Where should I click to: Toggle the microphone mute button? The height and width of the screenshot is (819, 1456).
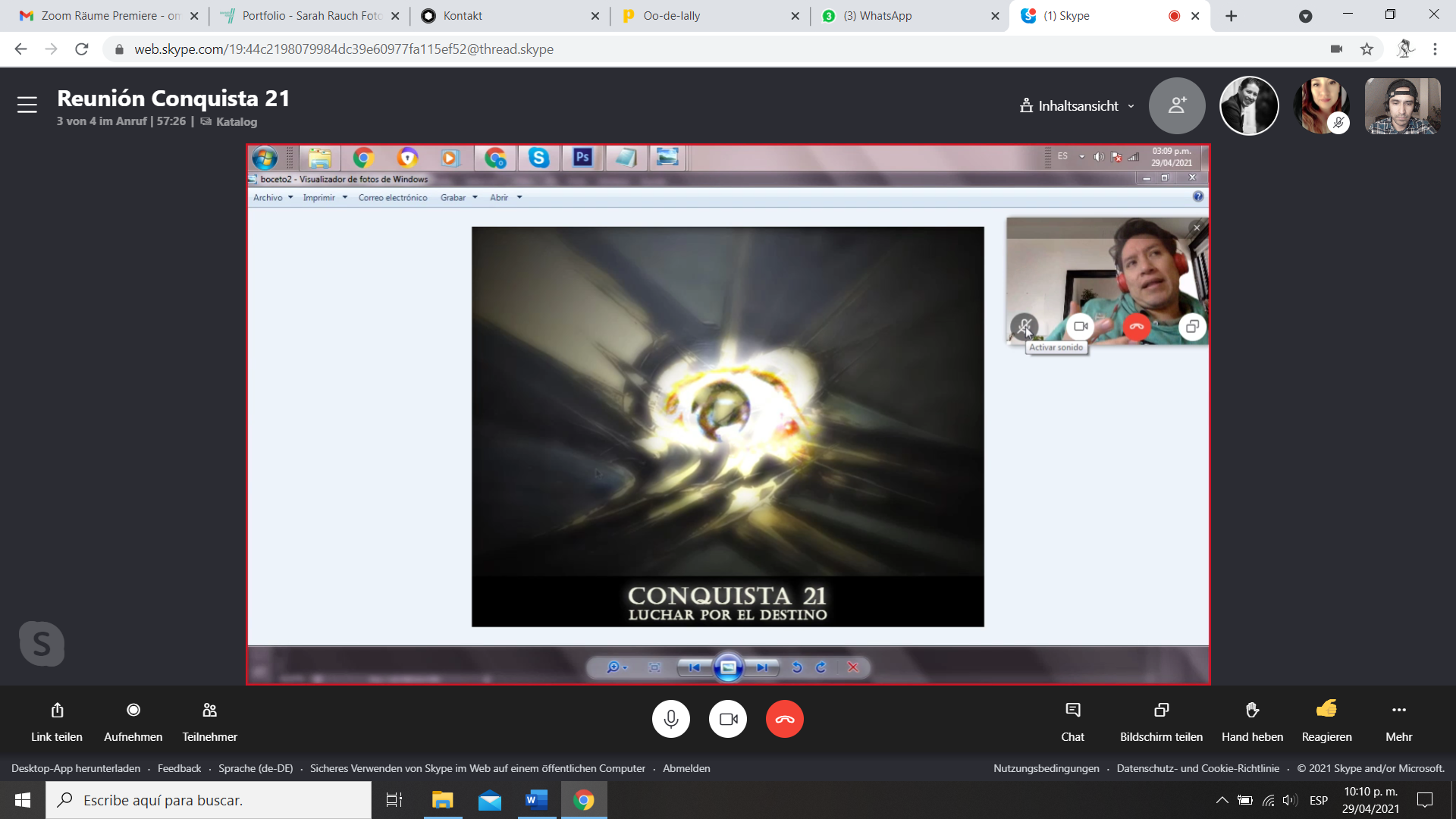pyautogui.click(x=671, y=719)
